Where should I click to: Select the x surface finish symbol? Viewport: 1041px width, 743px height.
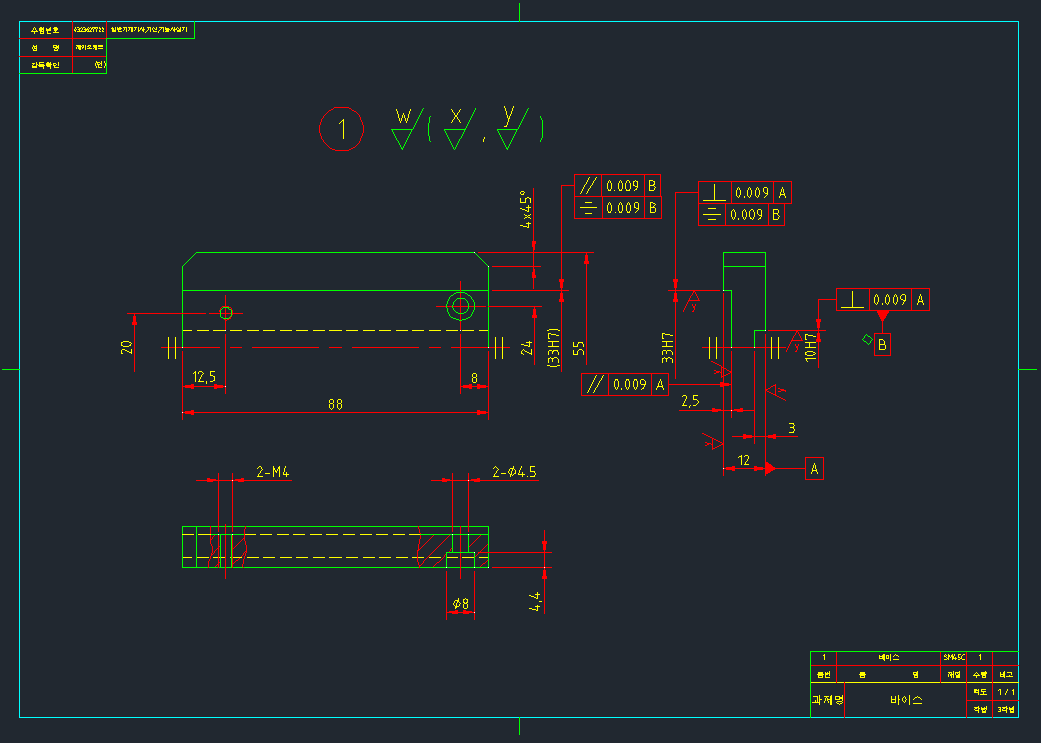pyautogui.click(x=459, y=127)
